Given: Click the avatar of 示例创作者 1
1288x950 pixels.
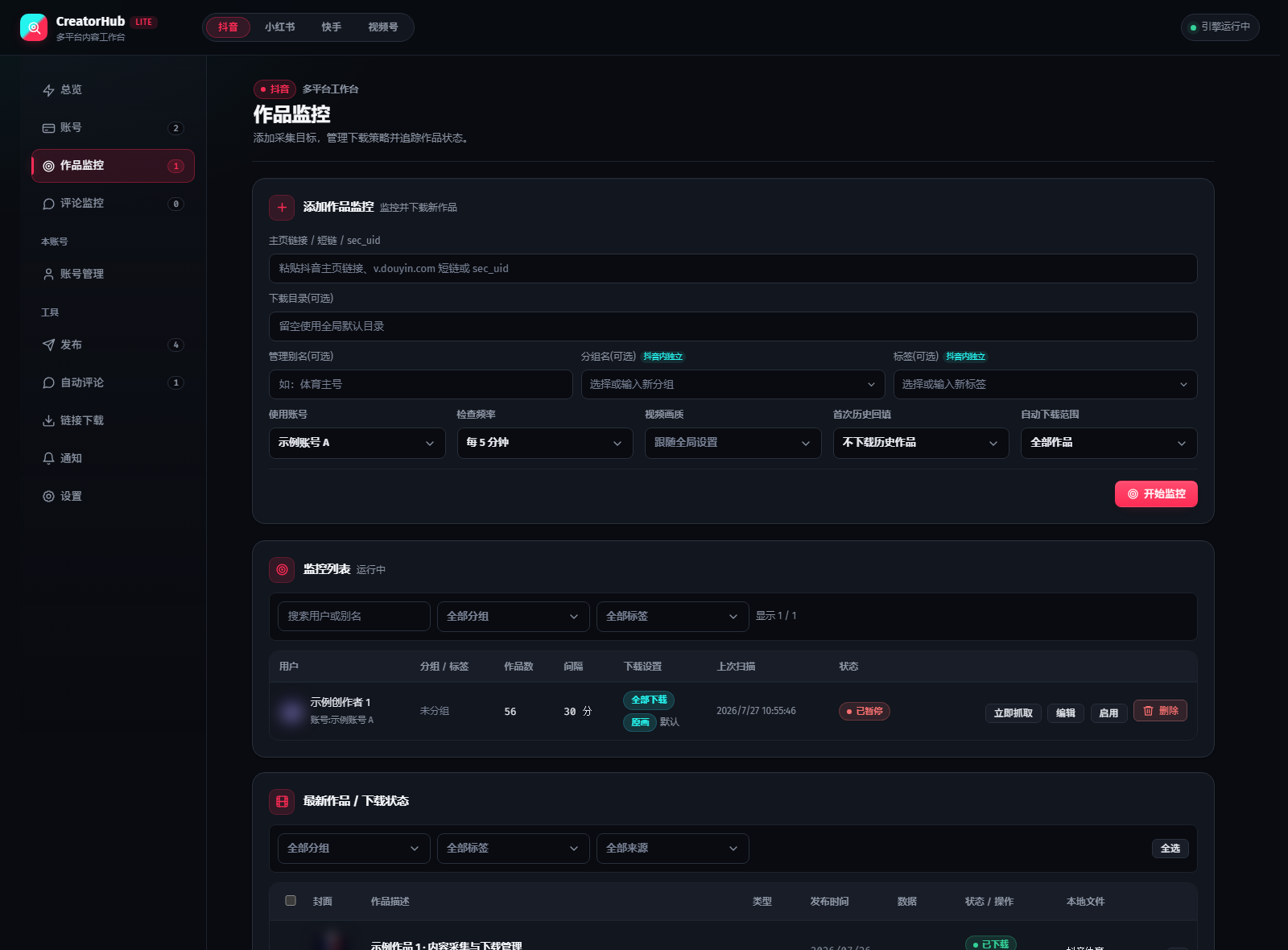Looking at the screenshot, I should click(x=291, y=712).
